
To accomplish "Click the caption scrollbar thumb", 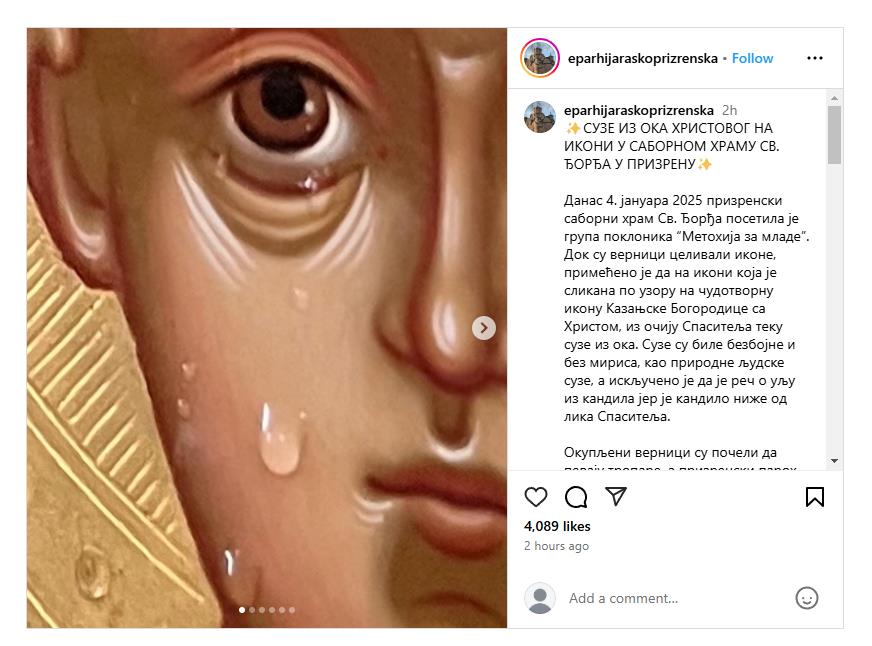I will pyautogui.click(x=834, y=135).
